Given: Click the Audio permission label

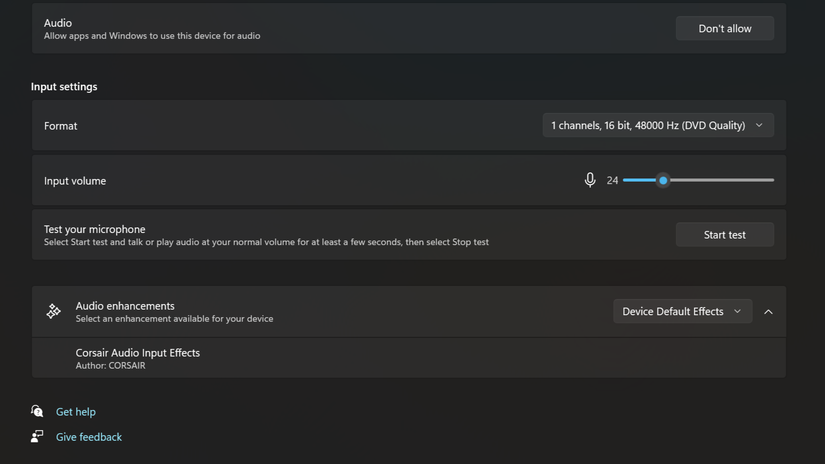Looking at the screenshot, I should (58, 23).
